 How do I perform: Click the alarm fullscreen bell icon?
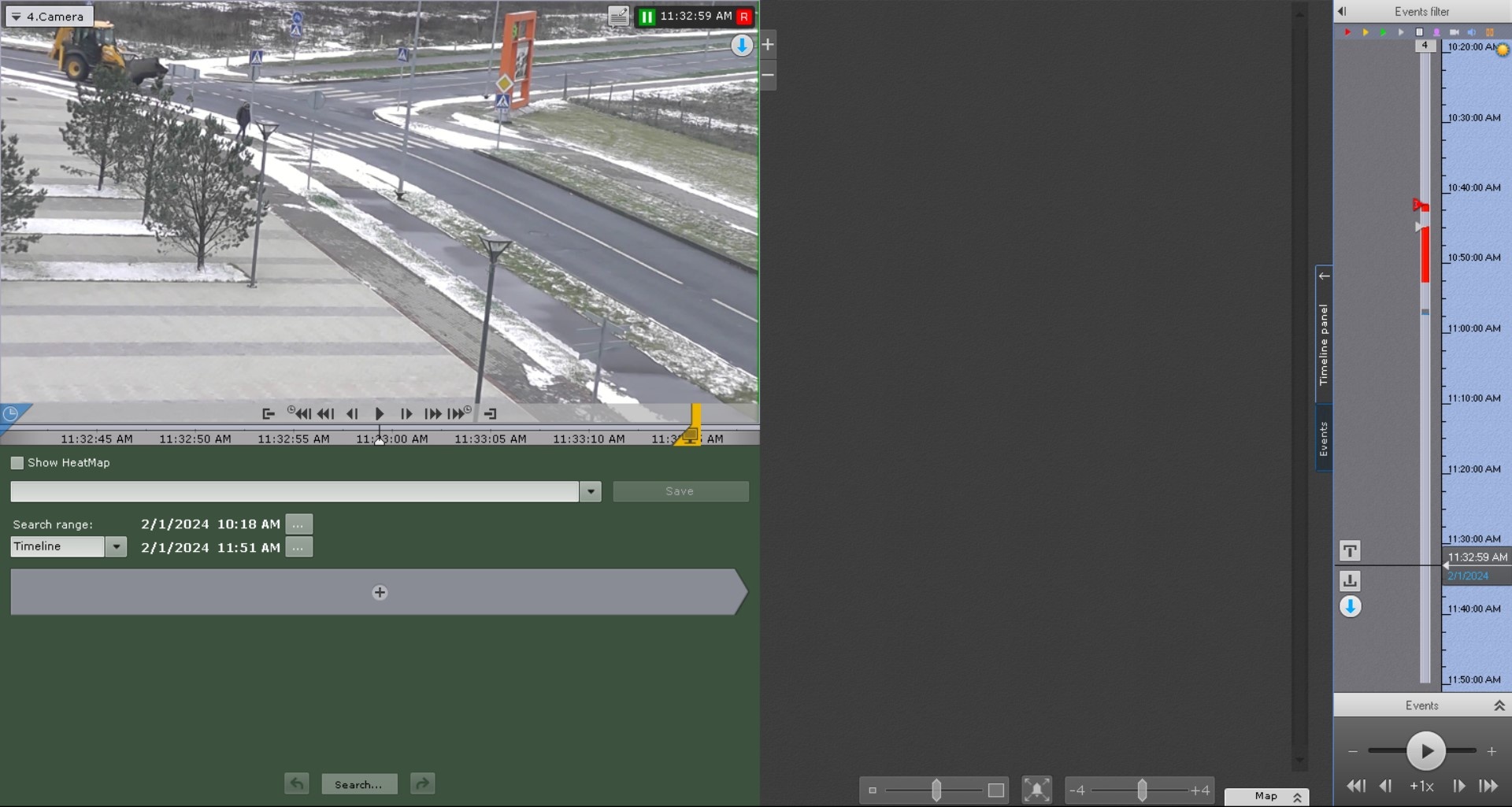point(1036,790)
